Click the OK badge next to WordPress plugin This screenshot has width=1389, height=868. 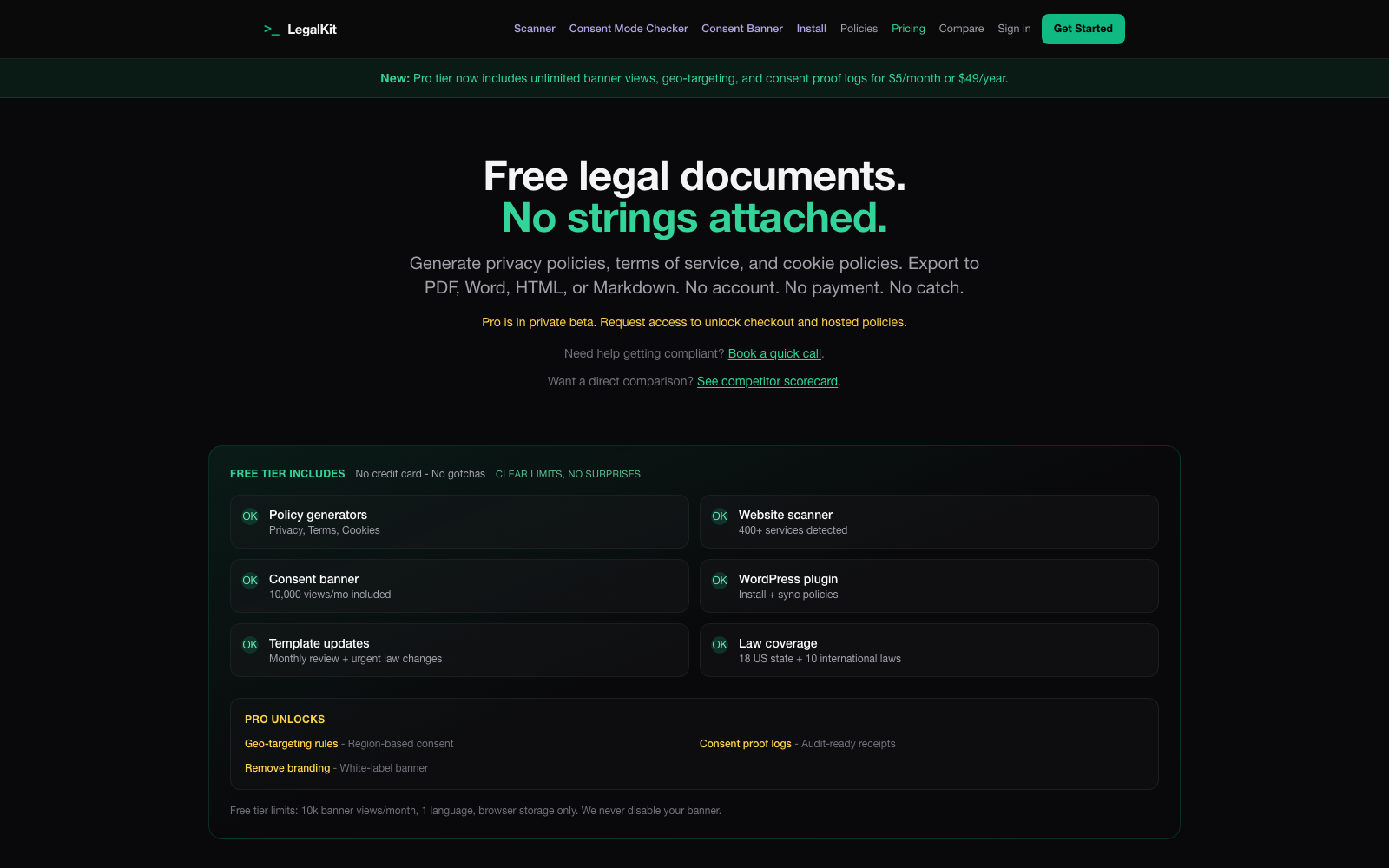pyautogui.click(x=719, y=580)
